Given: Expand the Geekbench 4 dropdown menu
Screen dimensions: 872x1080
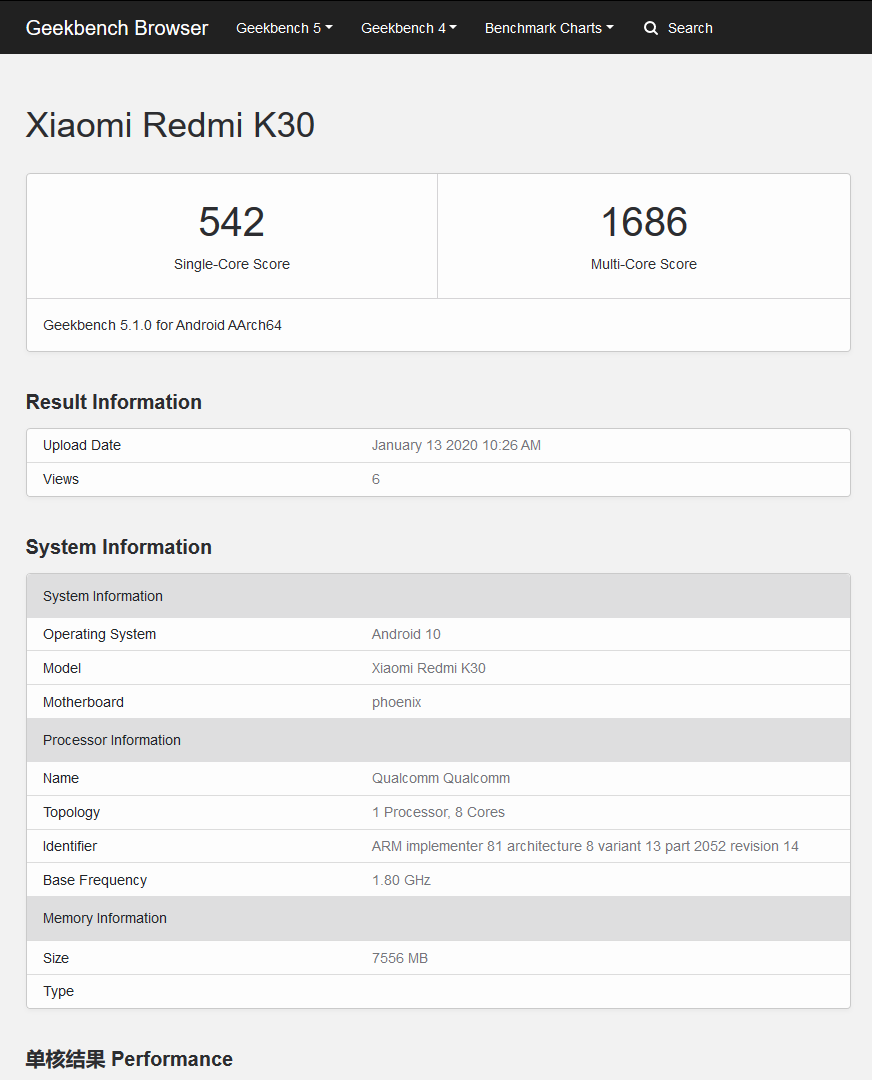Looking at the screenshot, I should click(408, 28).
